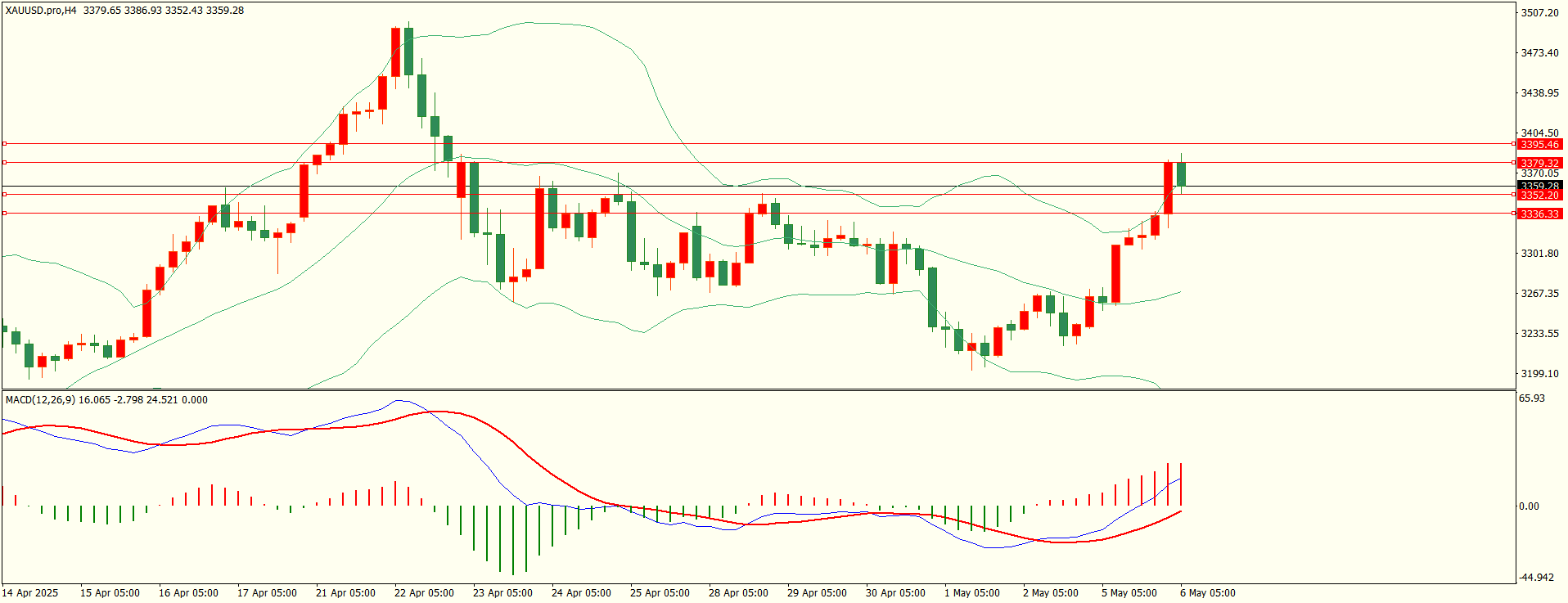The image size is (1568, 603).
Task: Click the XAUUSD.pro,H4 chart title text
Action: pyautogui.click(x=41, y=11)
